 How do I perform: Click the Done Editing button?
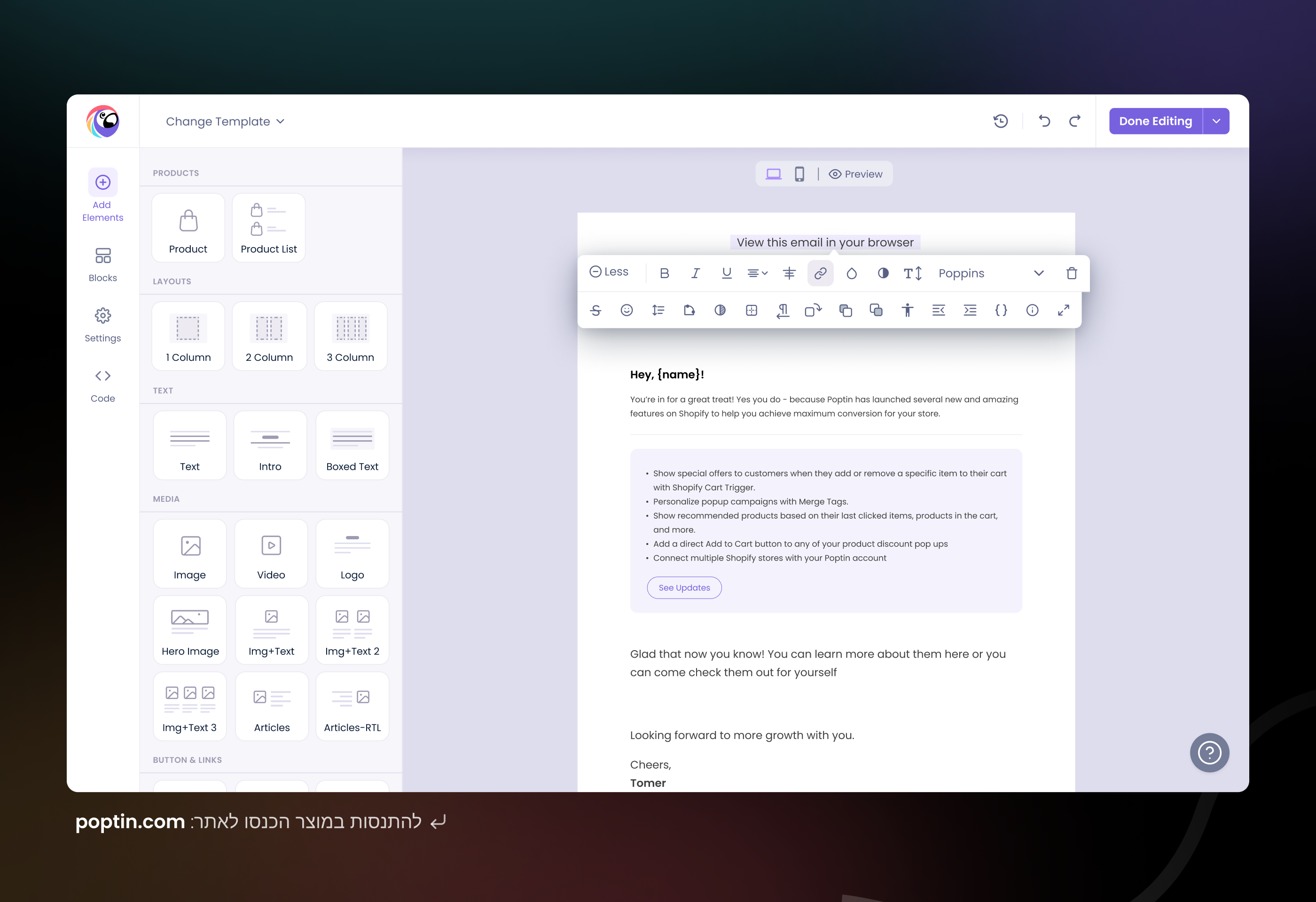pos(1155,121)
